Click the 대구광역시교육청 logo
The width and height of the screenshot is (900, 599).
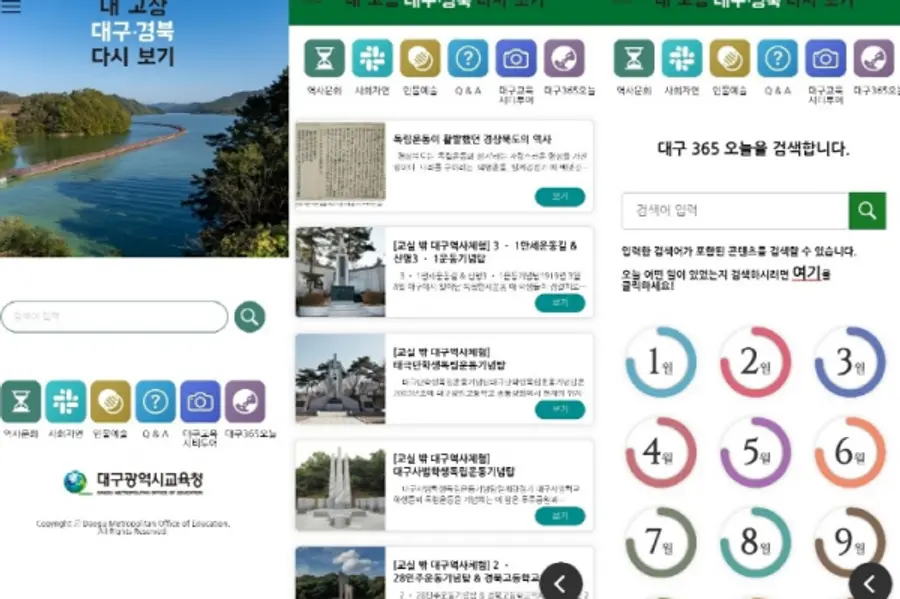click(x=133, y=482)
